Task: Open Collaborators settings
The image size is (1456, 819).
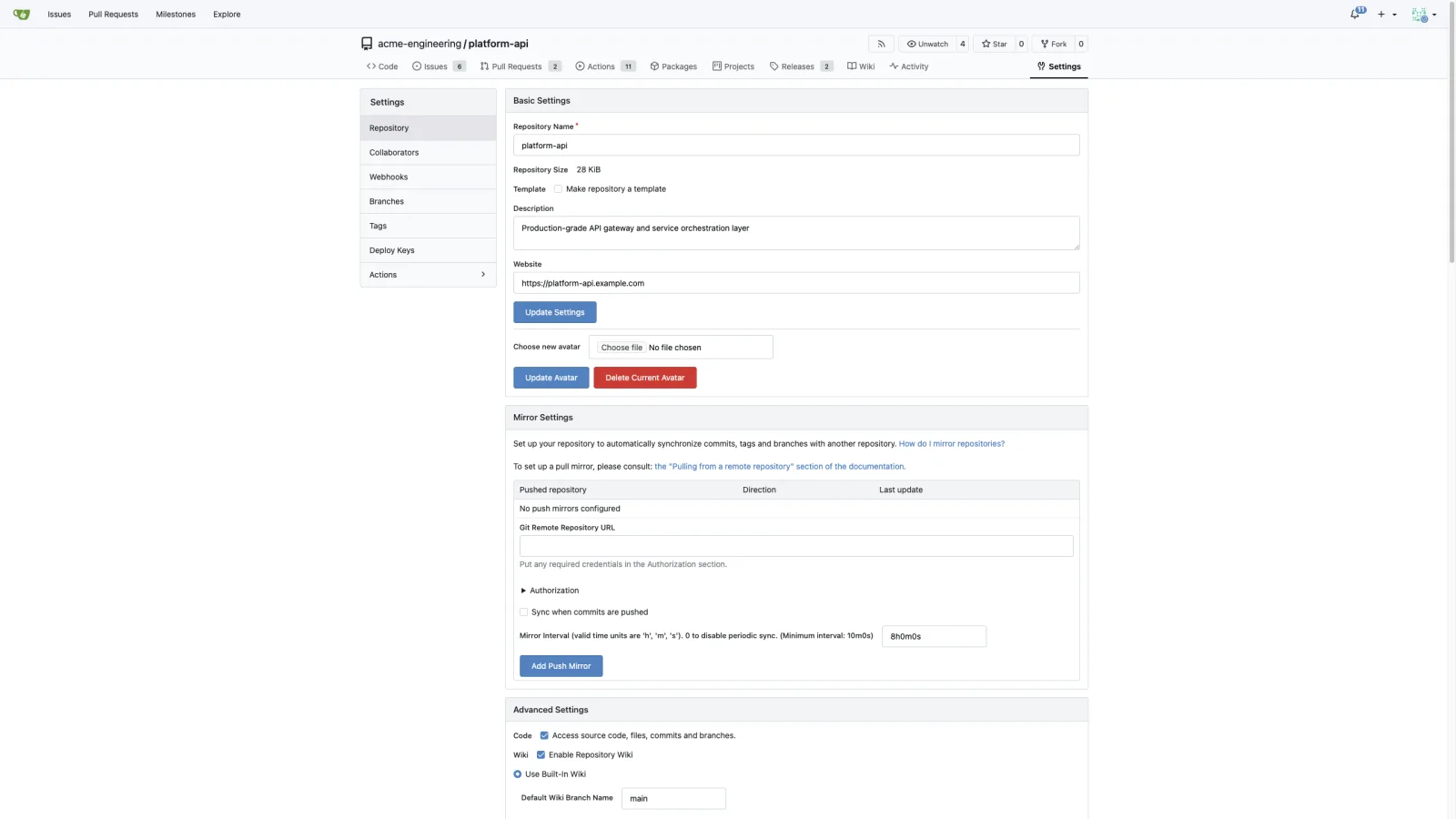Action: tap(428, 153)
